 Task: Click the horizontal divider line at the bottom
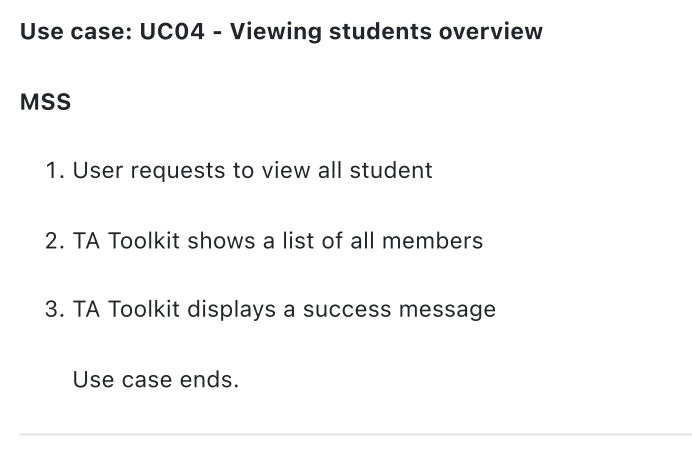(x=355, y=435)
